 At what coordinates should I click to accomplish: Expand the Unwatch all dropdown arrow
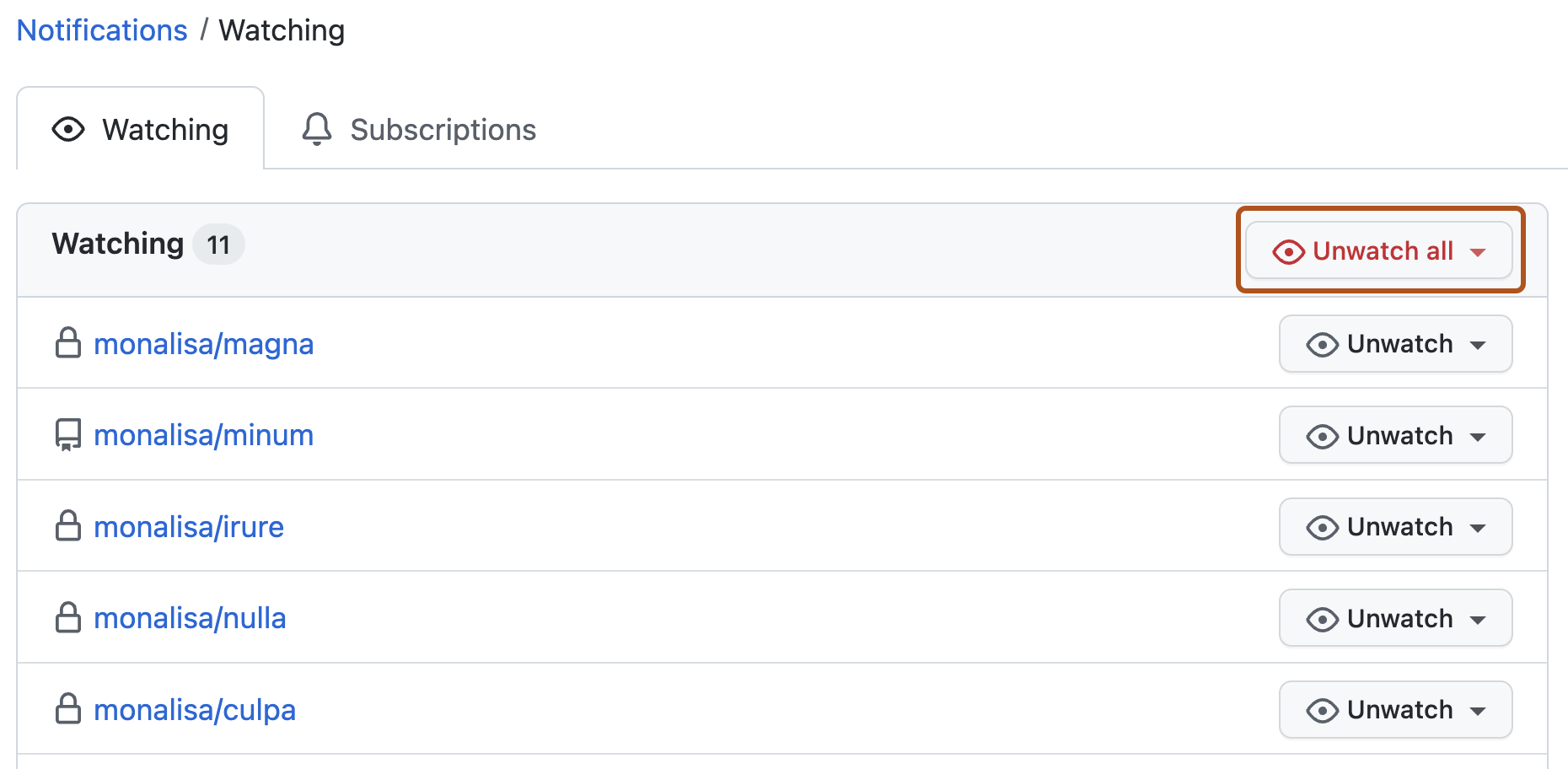[x=1478, y=252]
